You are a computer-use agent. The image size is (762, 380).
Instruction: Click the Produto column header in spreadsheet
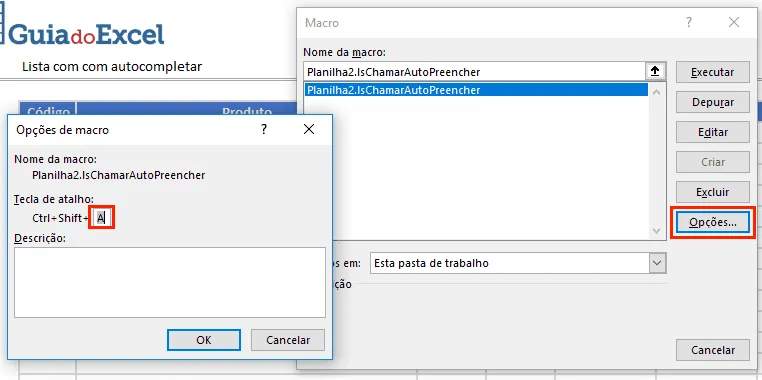click(247, 110)
